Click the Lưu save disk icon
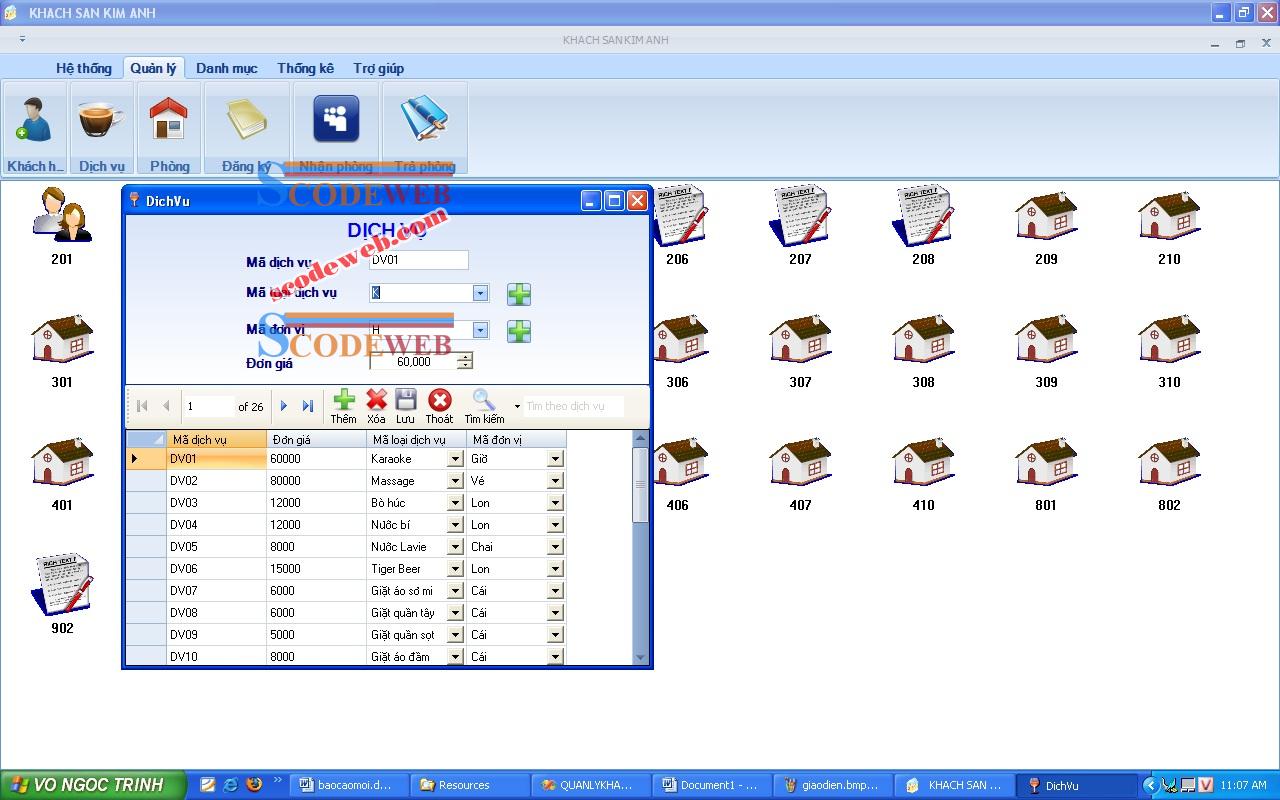Viewport: 1280px width, 800px height. (405, 401)
